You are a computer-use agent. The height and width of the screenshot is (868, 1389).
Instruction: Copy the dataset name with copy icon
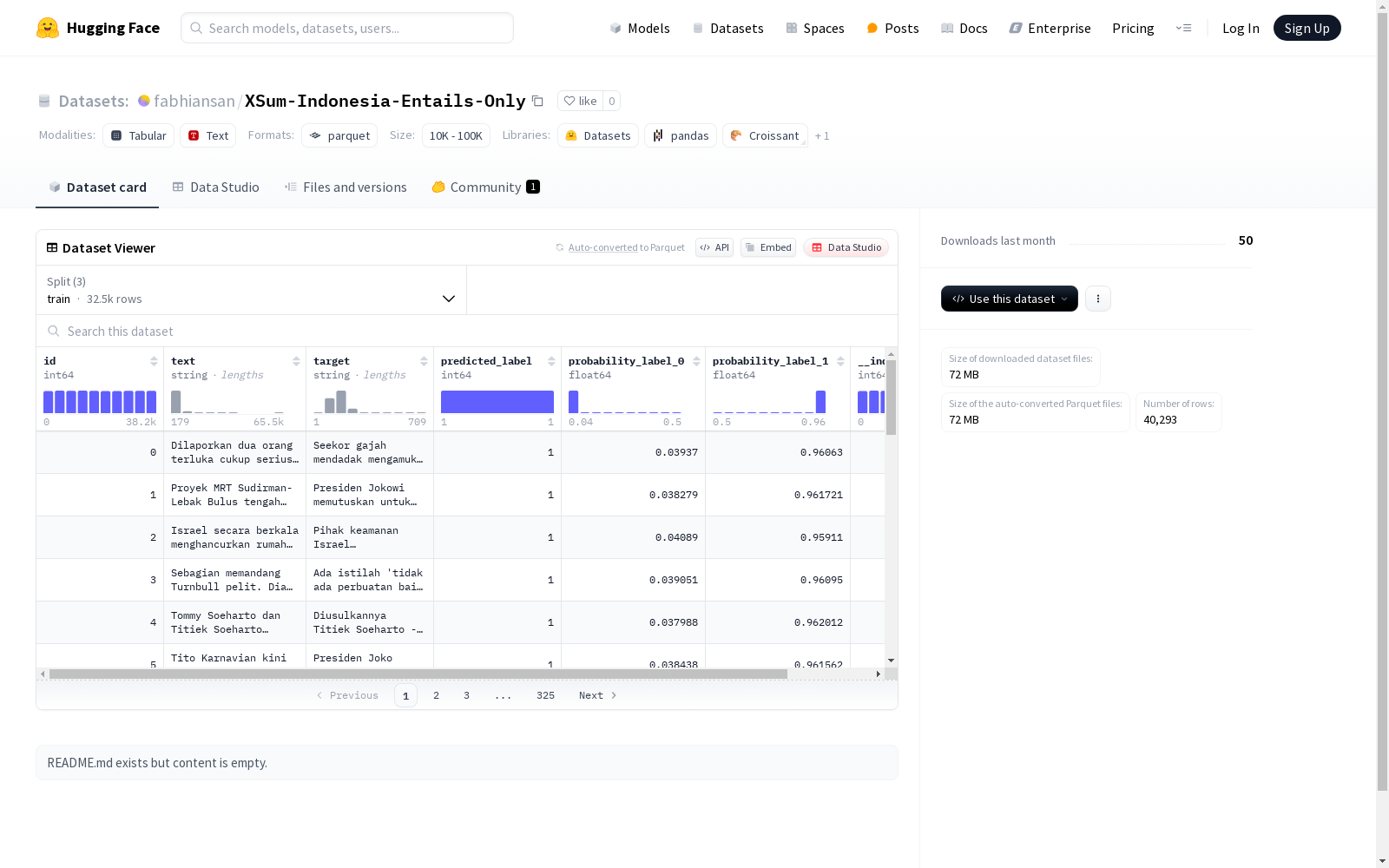point(537,101)
